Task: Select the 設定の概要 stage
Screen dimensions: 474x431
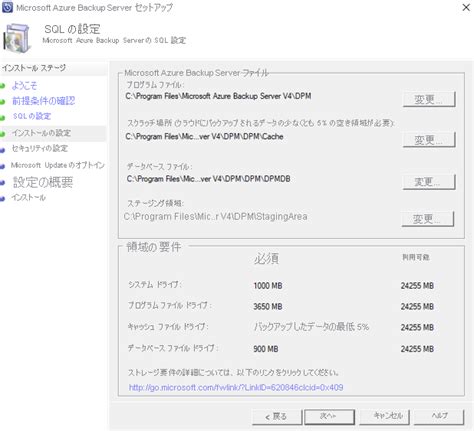Action: coord(43,182)
